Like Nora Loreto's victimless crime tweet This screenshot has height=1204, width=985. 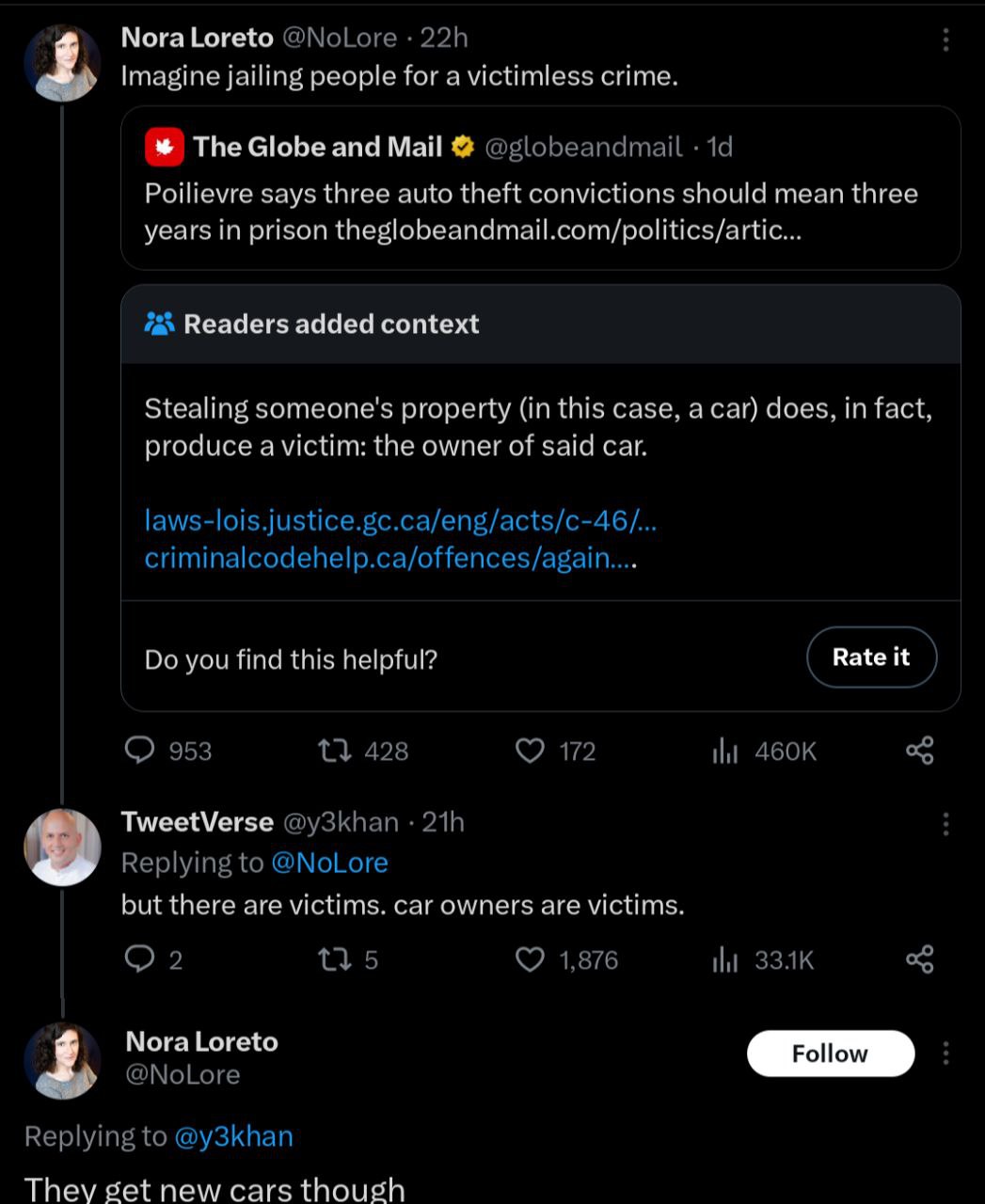531,751
